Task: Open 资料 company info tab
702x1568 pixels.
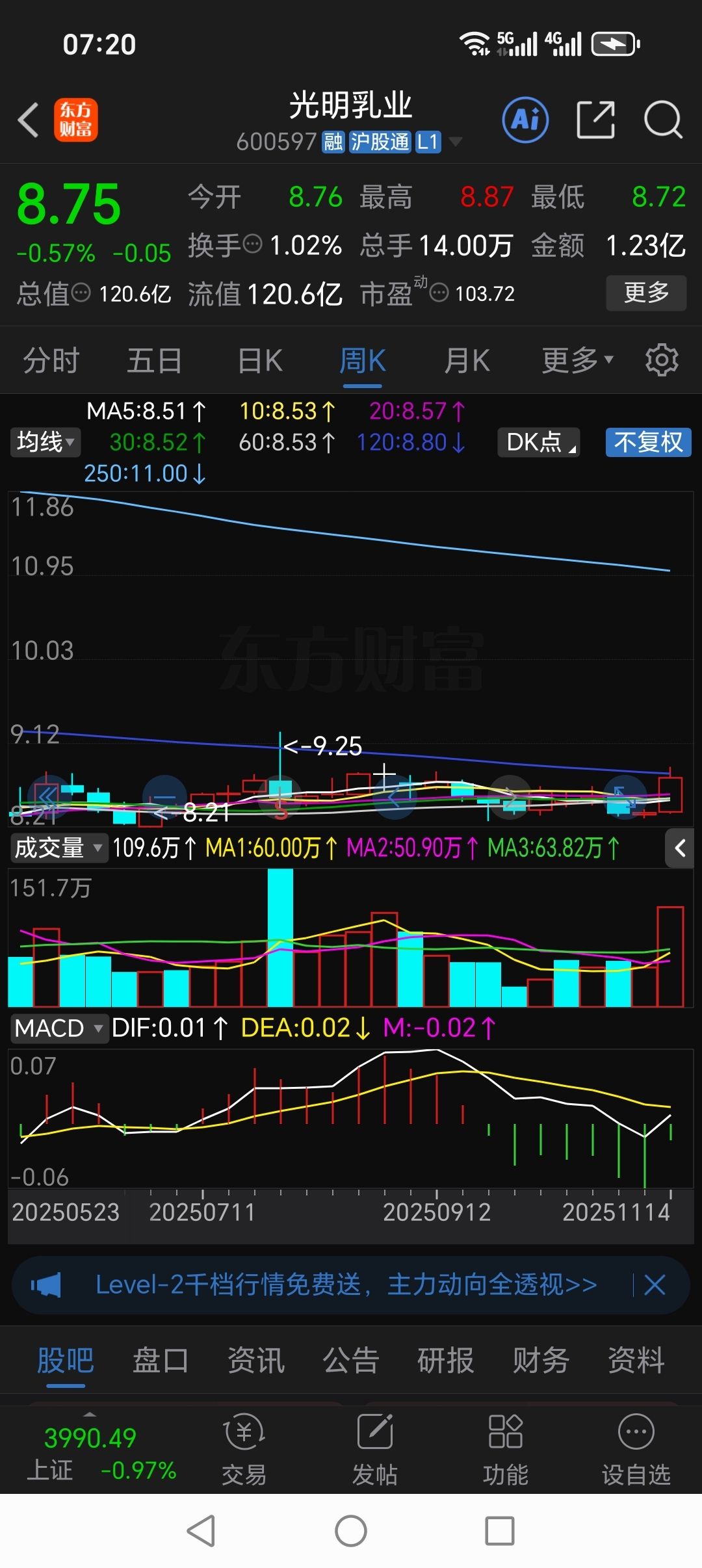Action: [636, 1360]
